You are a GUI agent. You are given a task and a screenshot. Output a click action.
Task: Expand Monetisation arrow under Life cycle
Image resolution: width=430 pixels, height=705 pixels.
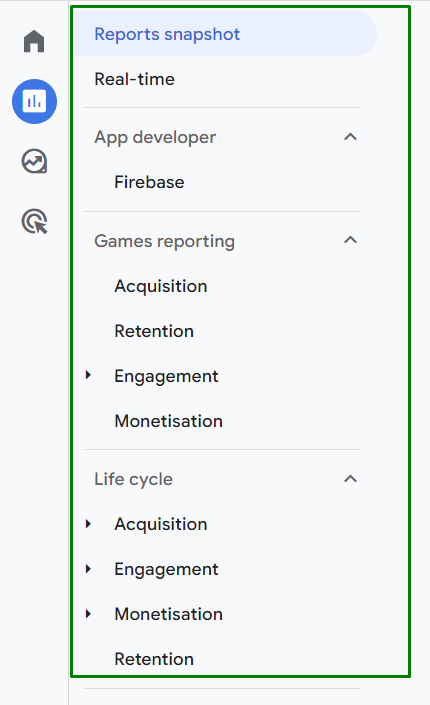click(89, 614)
